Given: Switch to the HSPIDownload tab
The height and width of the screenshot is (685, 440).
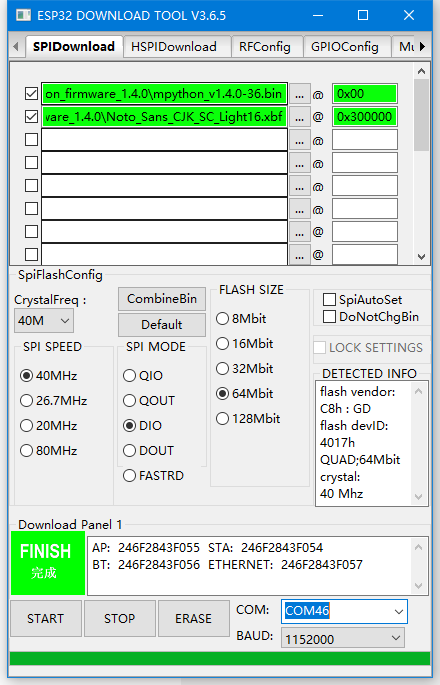Looking at the screenshot, I should coord(177,47).
